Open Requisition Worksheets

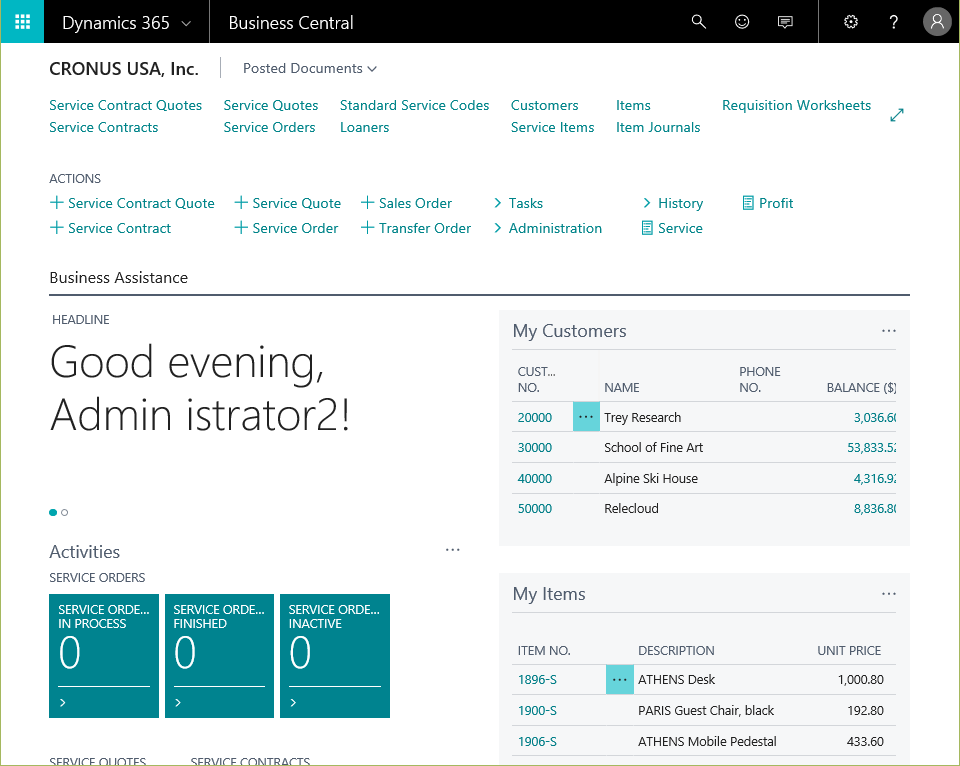797,105
